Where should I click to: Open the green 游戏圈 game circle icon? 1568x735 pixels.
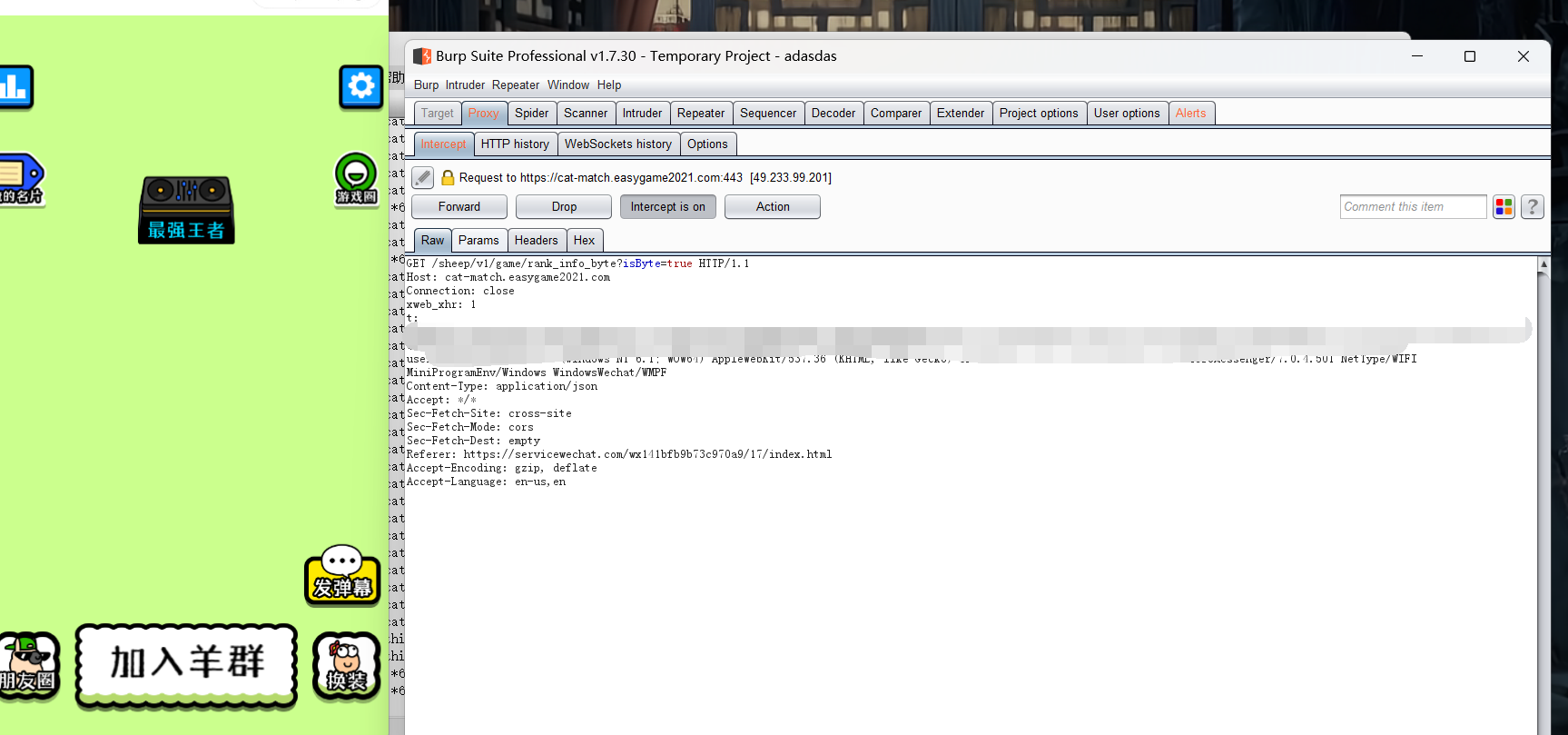pyautogui.click(x=356, y=178)
